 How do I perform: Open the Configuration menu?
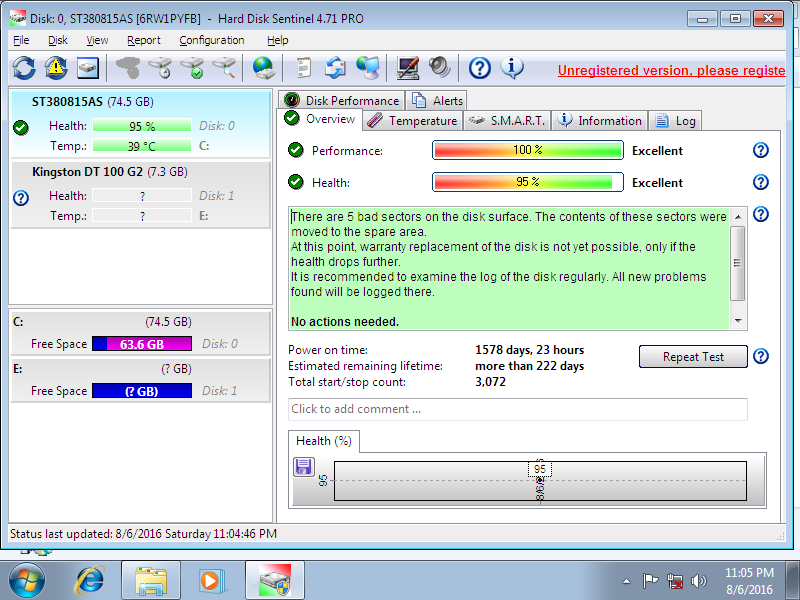[x=212, y=40]
